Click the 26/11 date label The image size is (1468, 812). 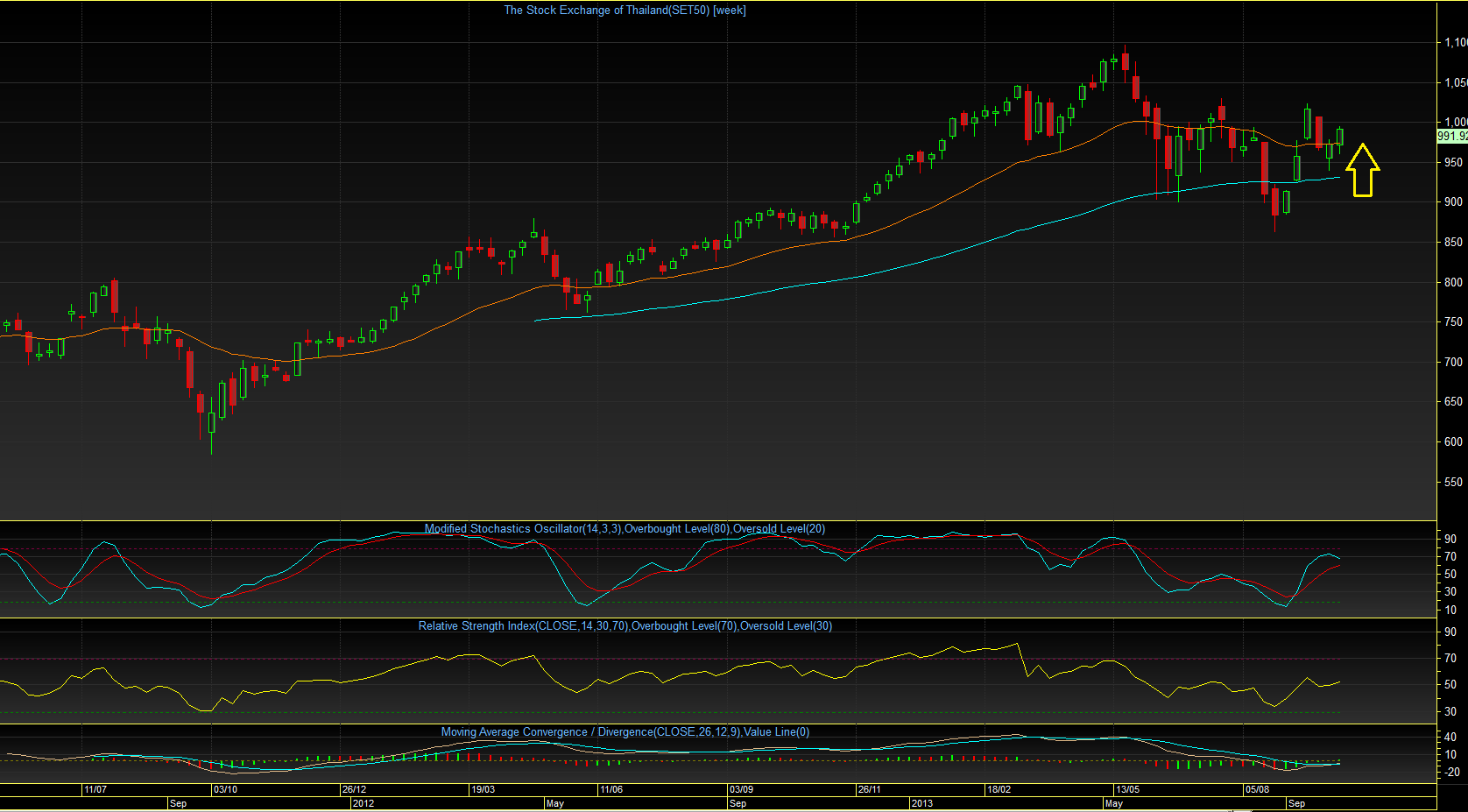870,790
